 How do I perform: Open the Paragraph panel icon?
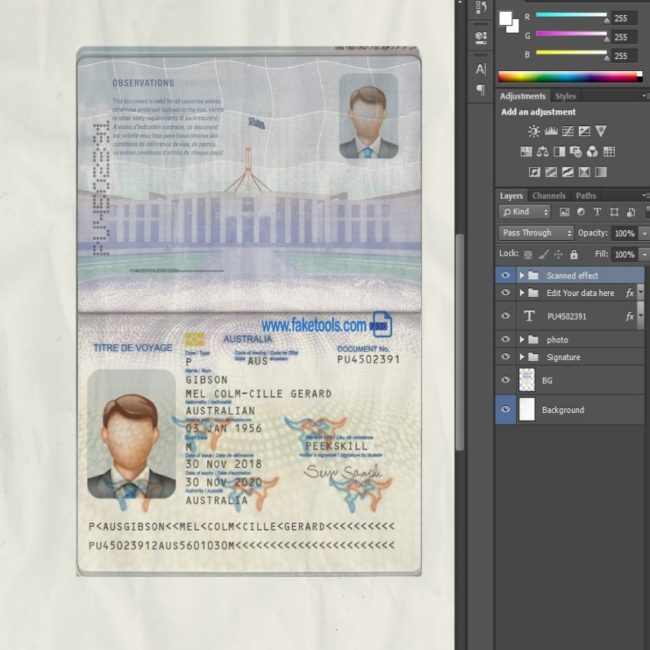pyautogui.click(x=481, y=90)
